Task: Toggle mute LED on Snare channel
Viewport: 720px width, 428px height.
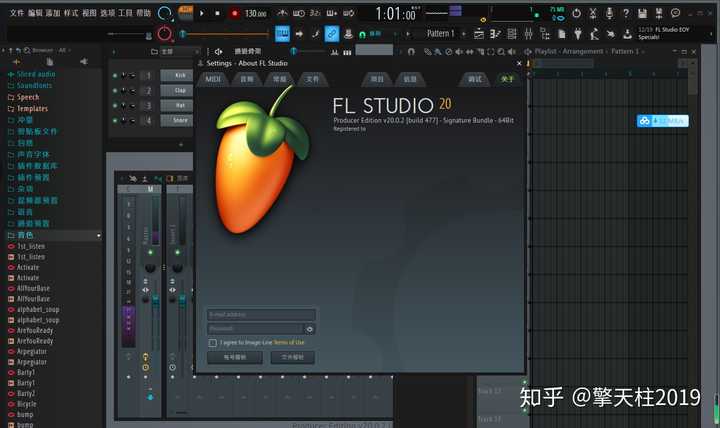Action: coord(115,120)
